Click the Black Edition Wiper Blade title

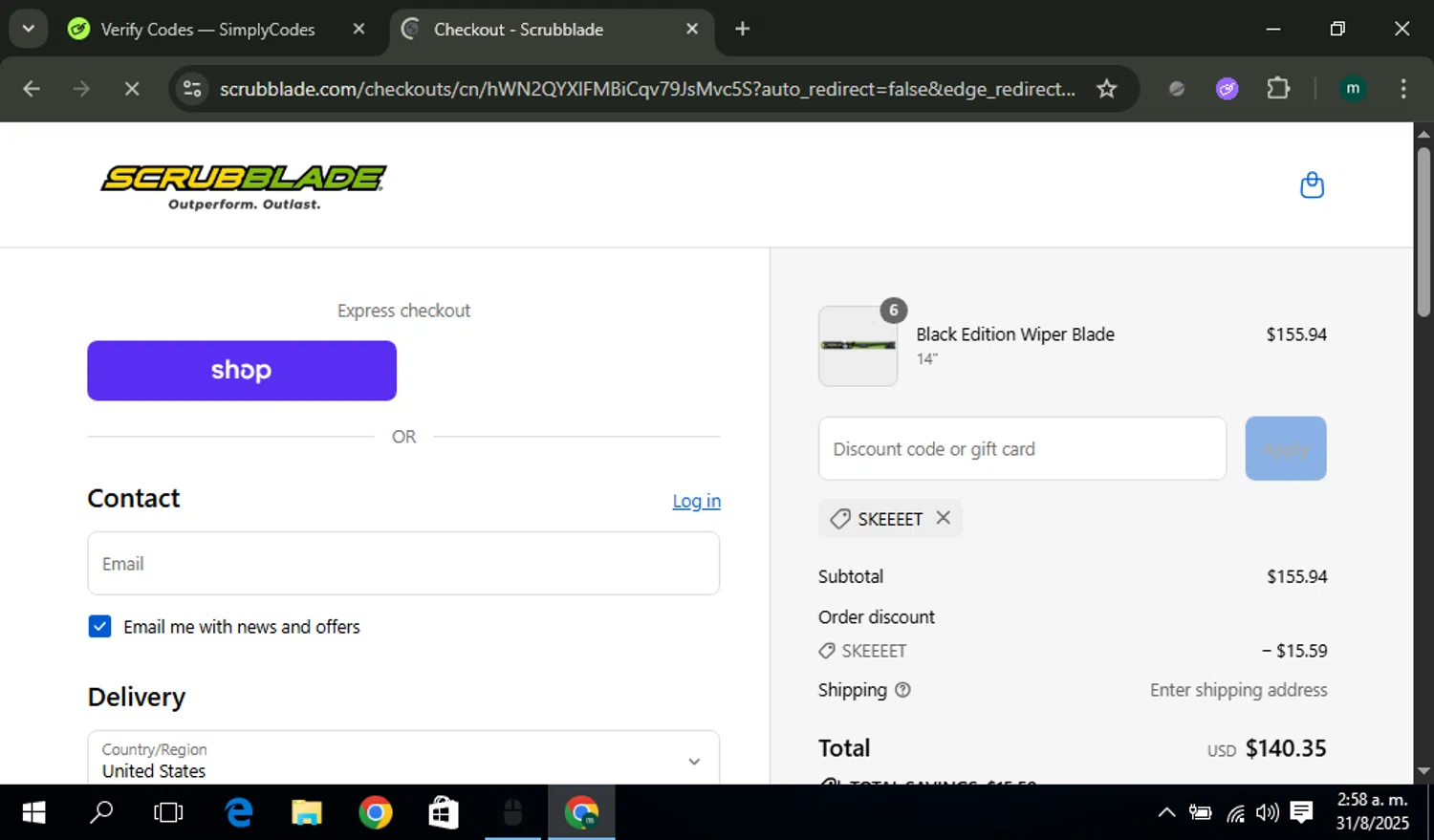(x=1015, y=334)
